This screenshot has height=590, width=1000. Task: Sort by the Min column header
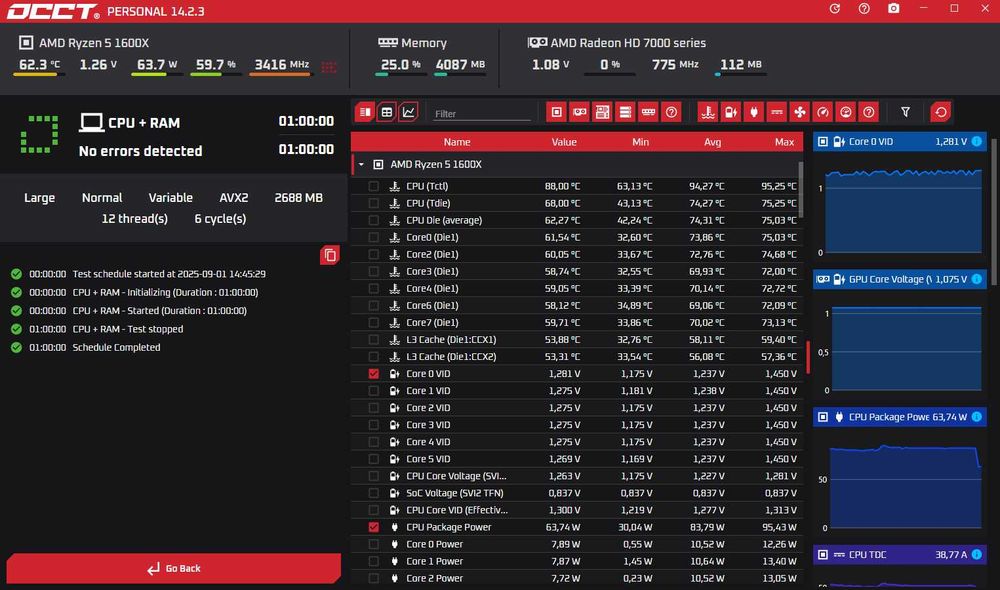click(640, 142)
